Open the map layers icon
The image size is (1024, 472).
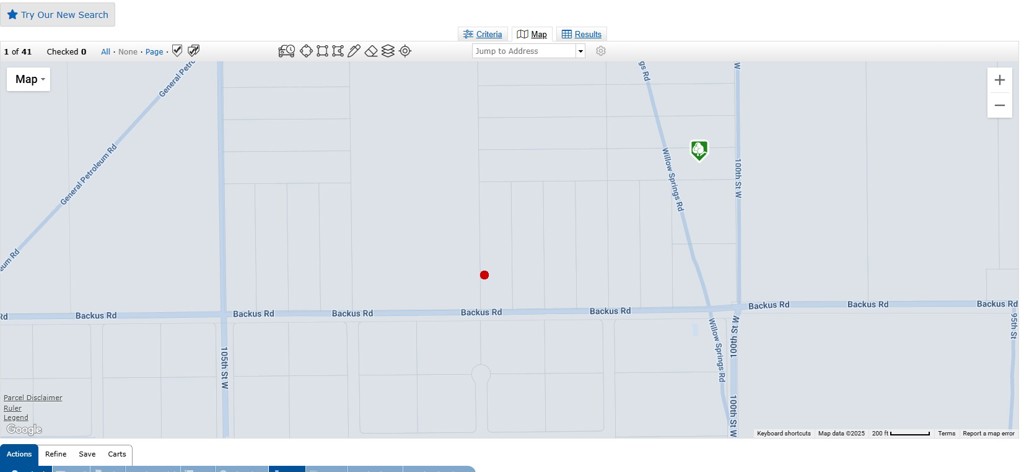388,51
